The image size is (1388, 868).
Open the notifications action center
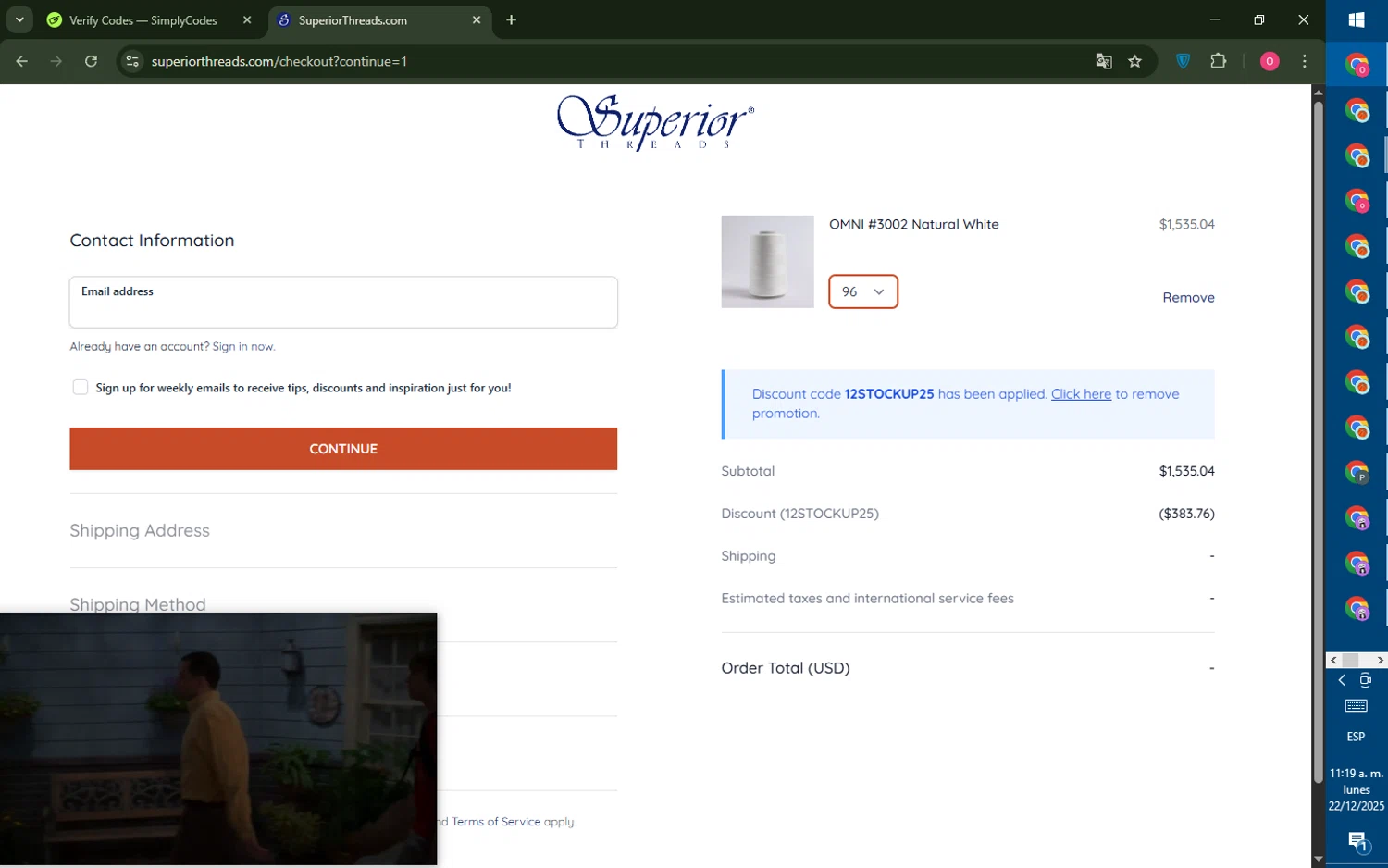[x=1357, y=841]
